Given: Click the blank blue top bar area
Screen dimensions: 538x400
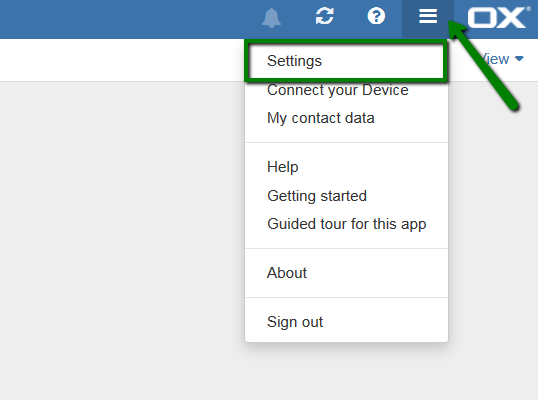Looking at the screenshot, I should tap(127, 19).
